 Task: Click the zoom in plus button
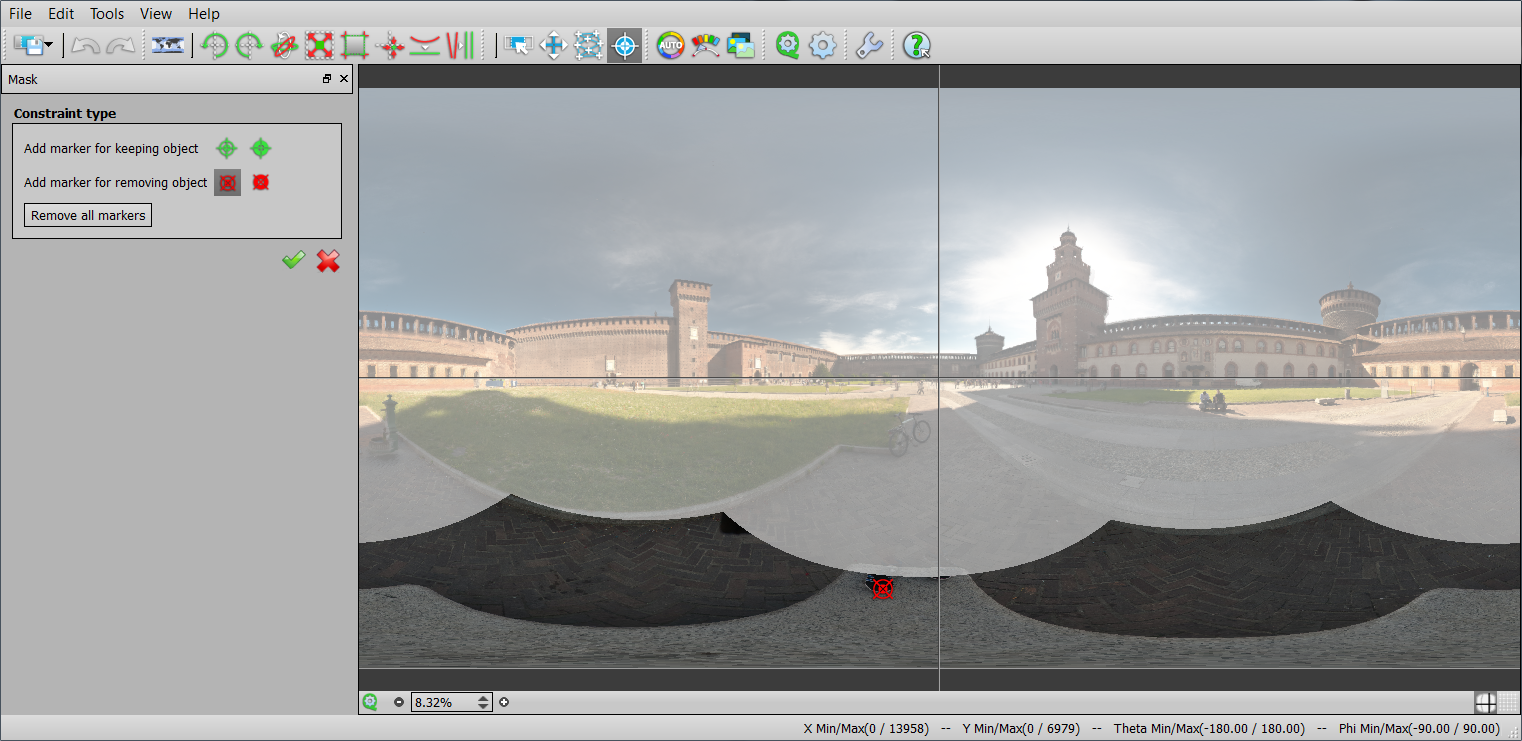[504, 702]
